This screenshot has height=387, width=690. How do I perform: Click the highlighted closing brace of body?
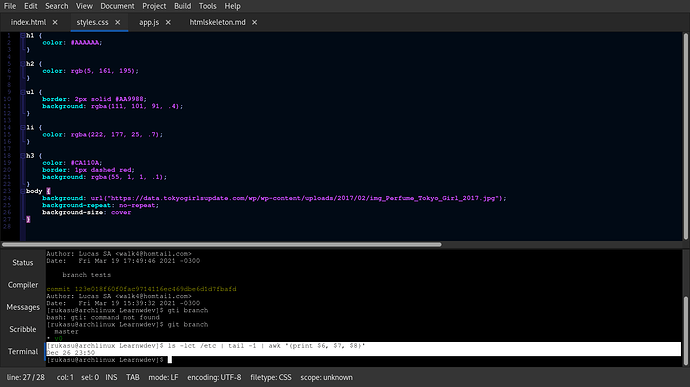point(28,219)
